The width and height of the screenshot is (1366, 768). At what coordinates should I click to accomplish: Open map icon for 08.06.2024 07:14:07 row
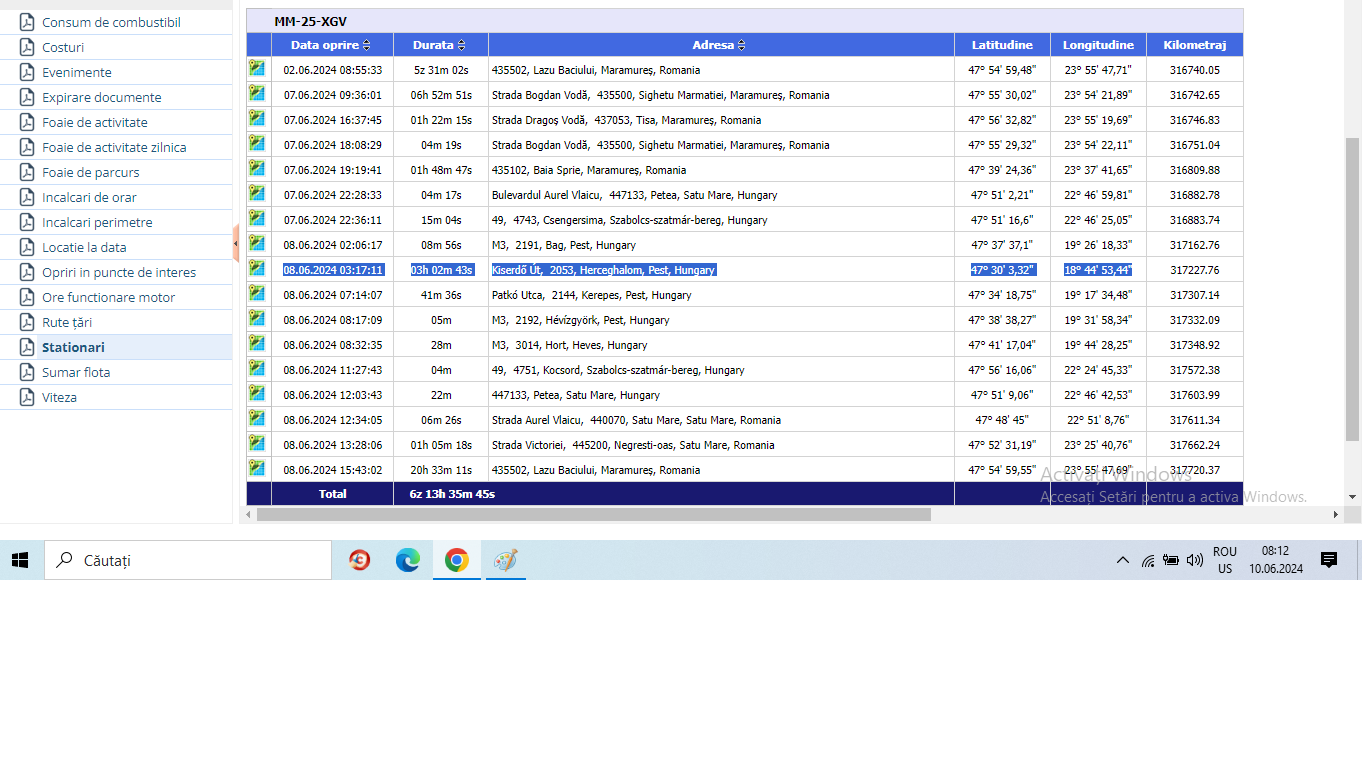pyautogui.click(x=258, y=293)
